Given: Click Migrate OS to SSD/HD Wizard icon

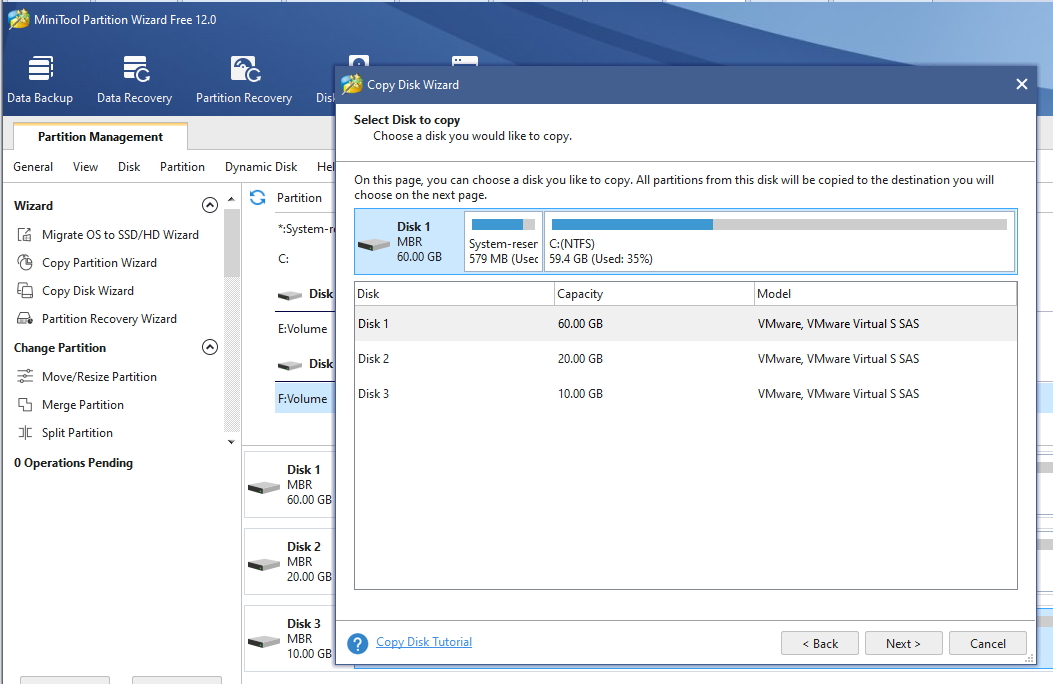Looking at the screenshot, I should (25, 234).
